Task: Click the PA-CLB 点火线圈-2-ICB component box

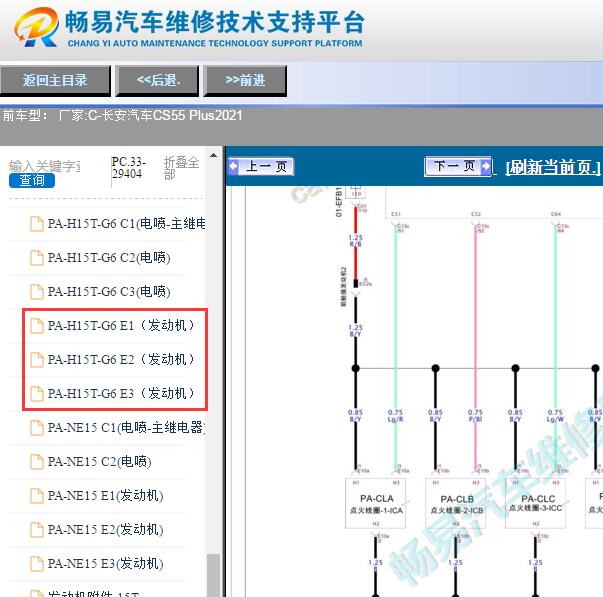Action: click(456, 504)
